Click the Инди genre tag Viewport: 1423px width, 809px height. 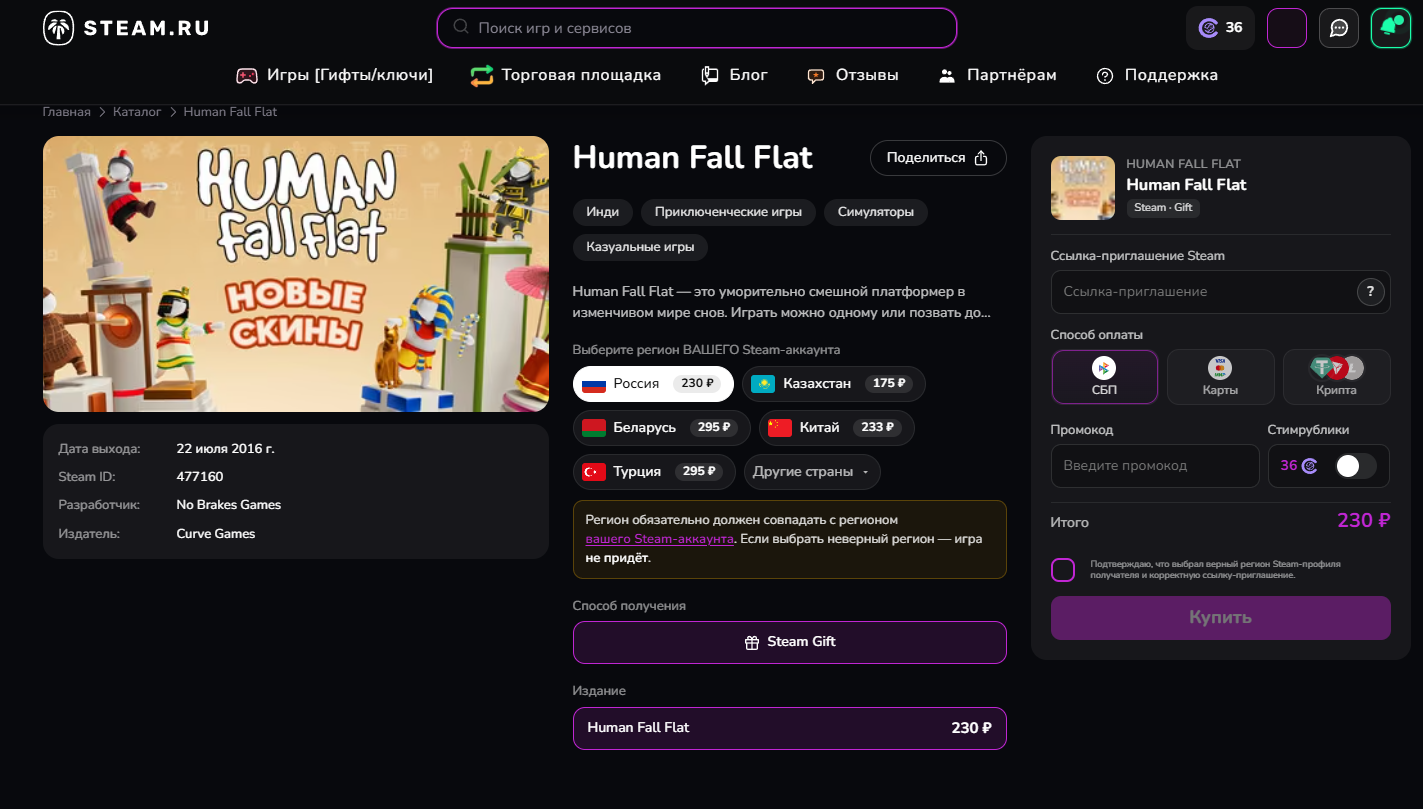[603, 212]
